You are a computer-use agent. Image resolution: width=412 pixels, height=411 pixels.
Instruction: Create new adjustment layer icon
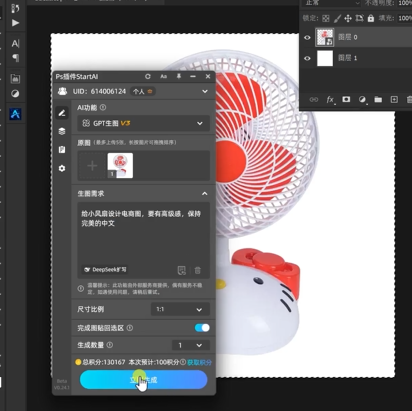(x=362, y=99)
